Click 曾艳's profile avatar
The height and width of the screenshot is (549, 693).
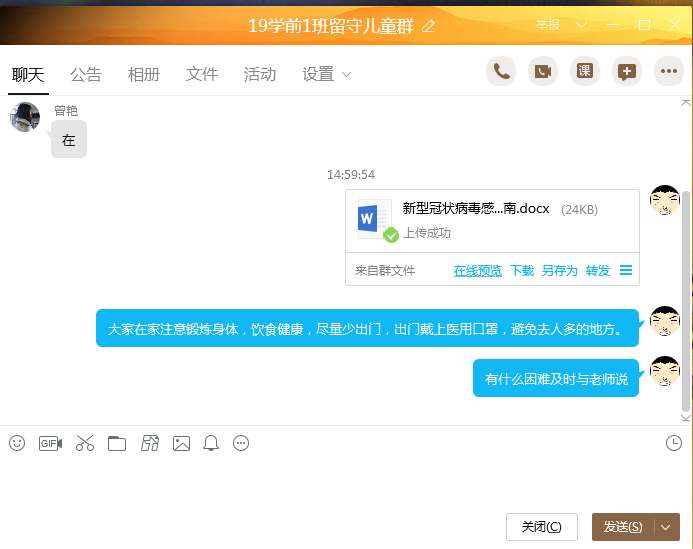click(x=25, y=117)
